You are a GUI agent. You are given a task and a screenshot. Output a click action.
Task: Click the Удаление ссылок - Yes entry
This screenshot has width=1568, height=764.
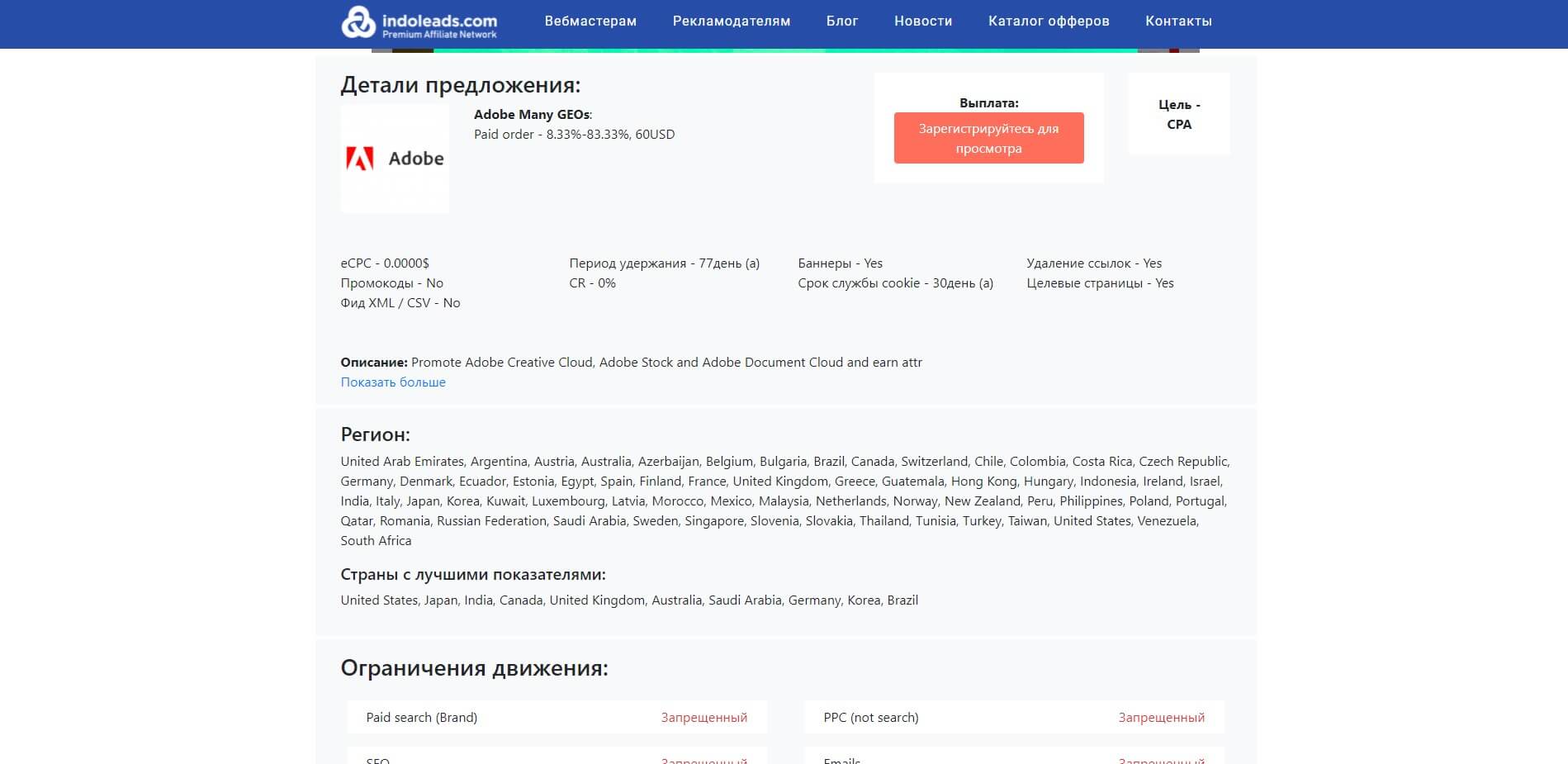click(x=1094, y=263)
